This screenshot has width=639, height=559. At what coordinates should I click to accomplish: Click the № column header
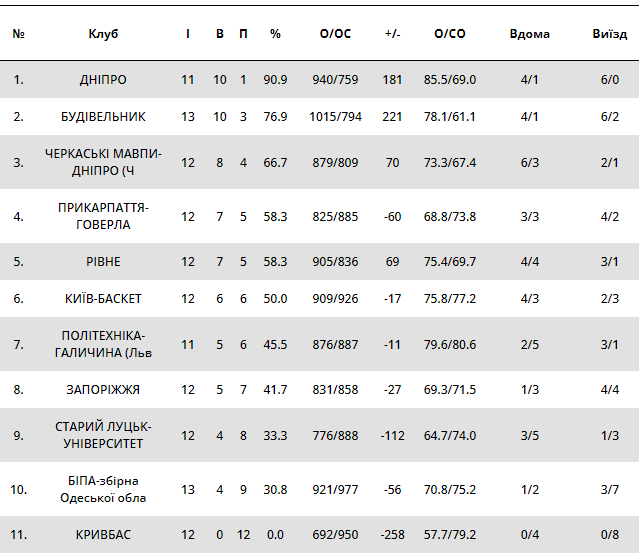click(19, 34)
